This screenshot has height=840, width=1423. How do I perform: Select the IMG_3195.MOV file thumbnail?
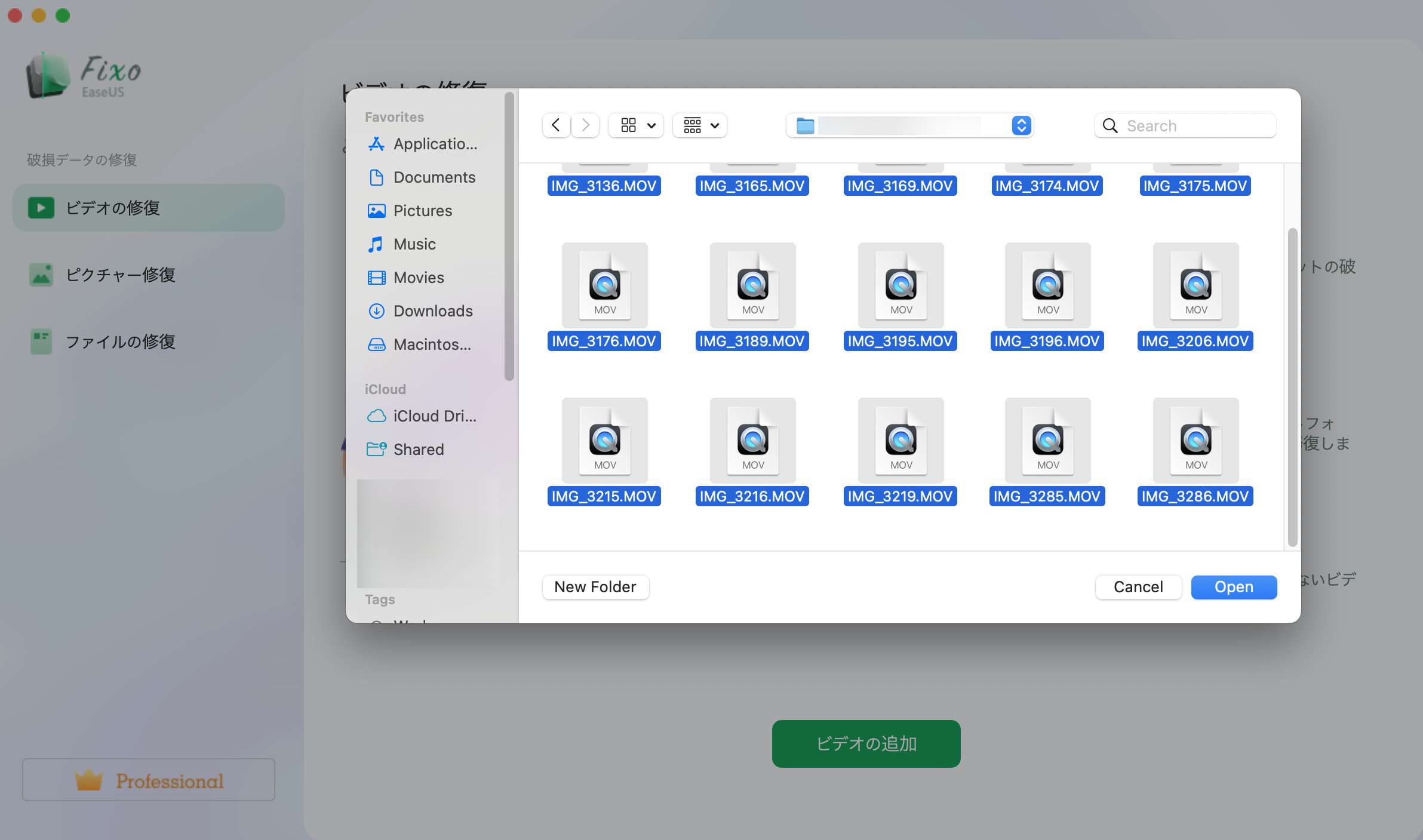point(900,285)
